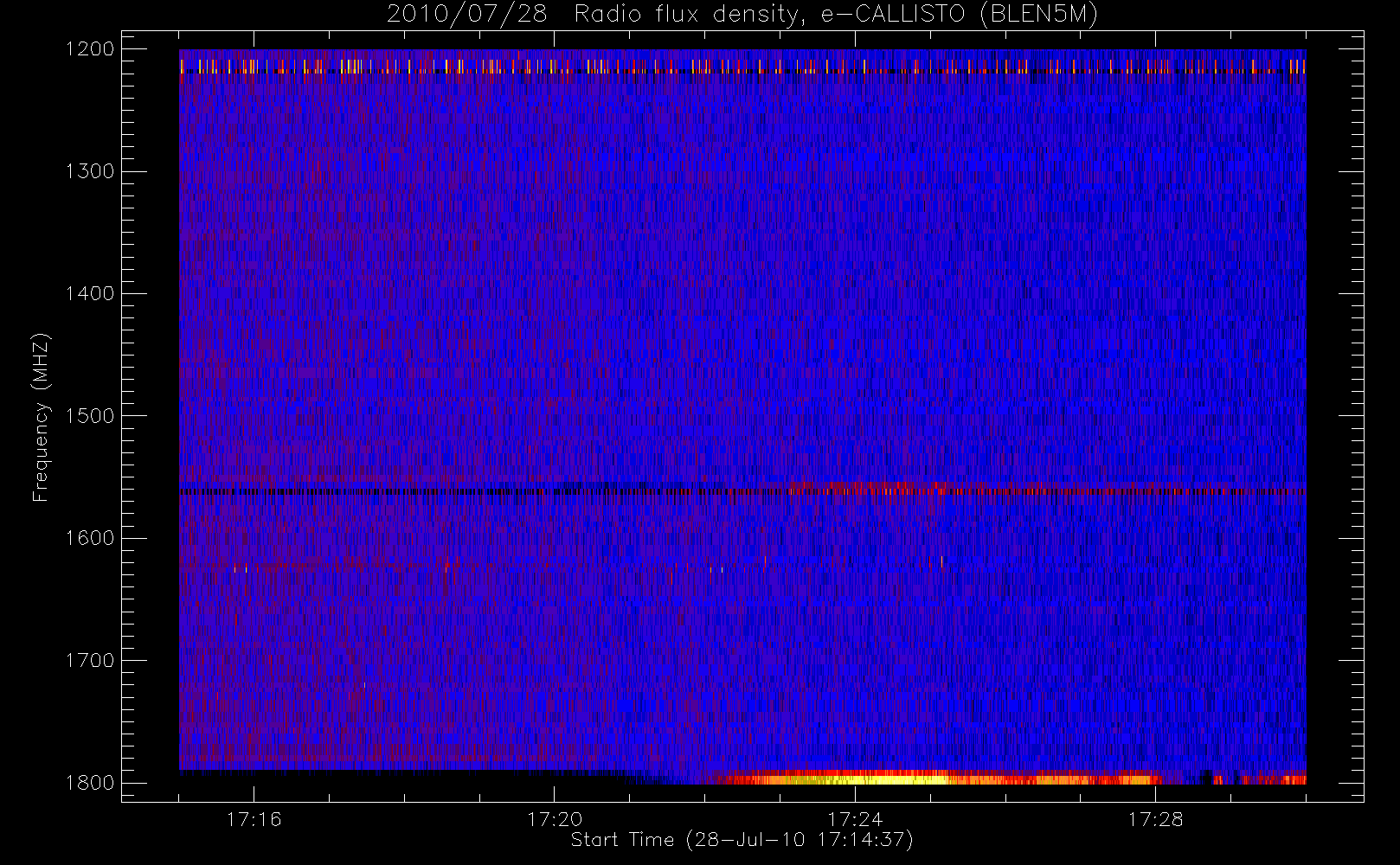This screenshot has height=865, width=1400.
Task: Select the 1800 frequency tick label
Action: point(90,783)
